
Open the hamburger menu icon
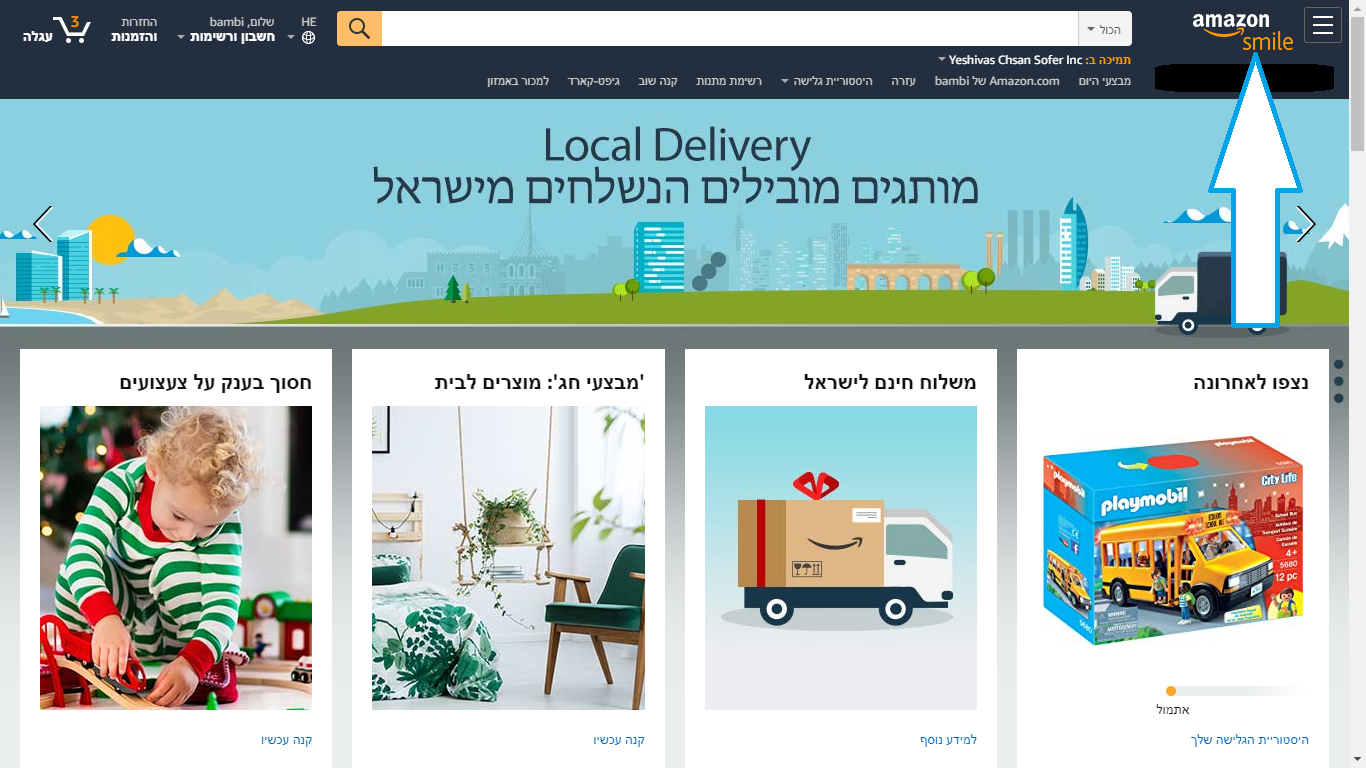pos(1323,26)
